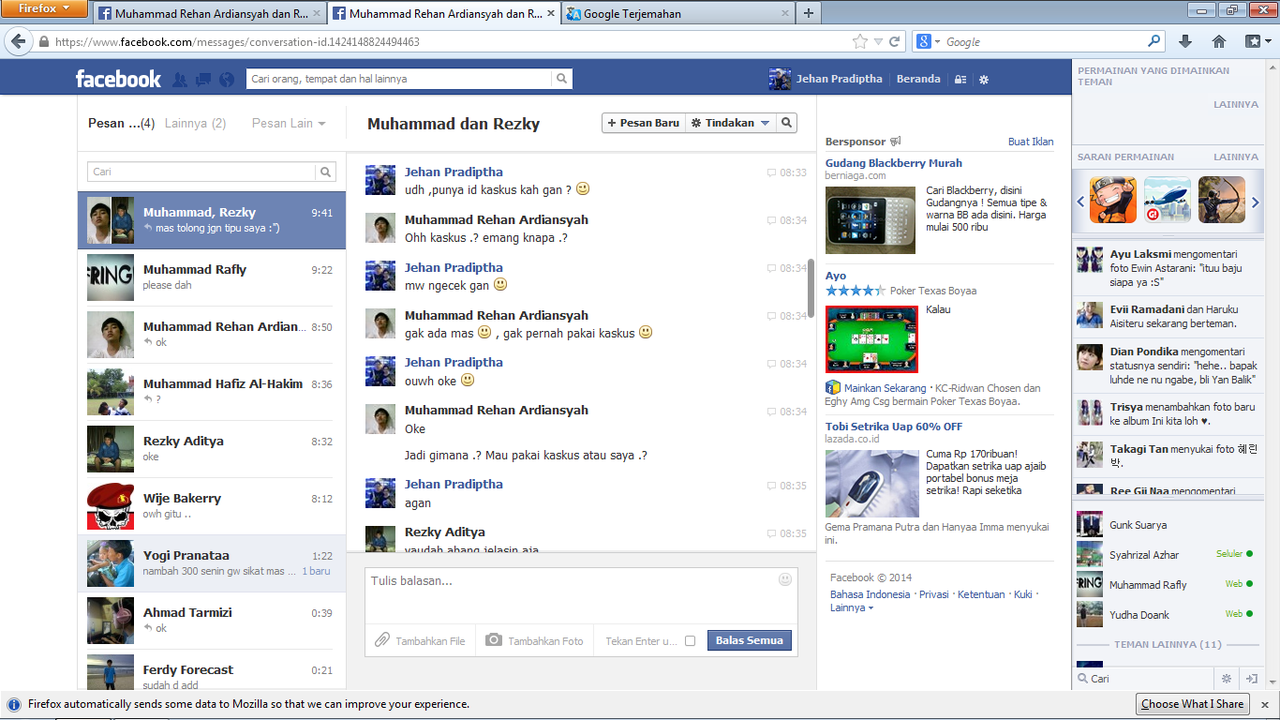Hide chat sidebar arrow icon
The image size is (1280, 720).
pyautogui.click(x=1252, y=678)
